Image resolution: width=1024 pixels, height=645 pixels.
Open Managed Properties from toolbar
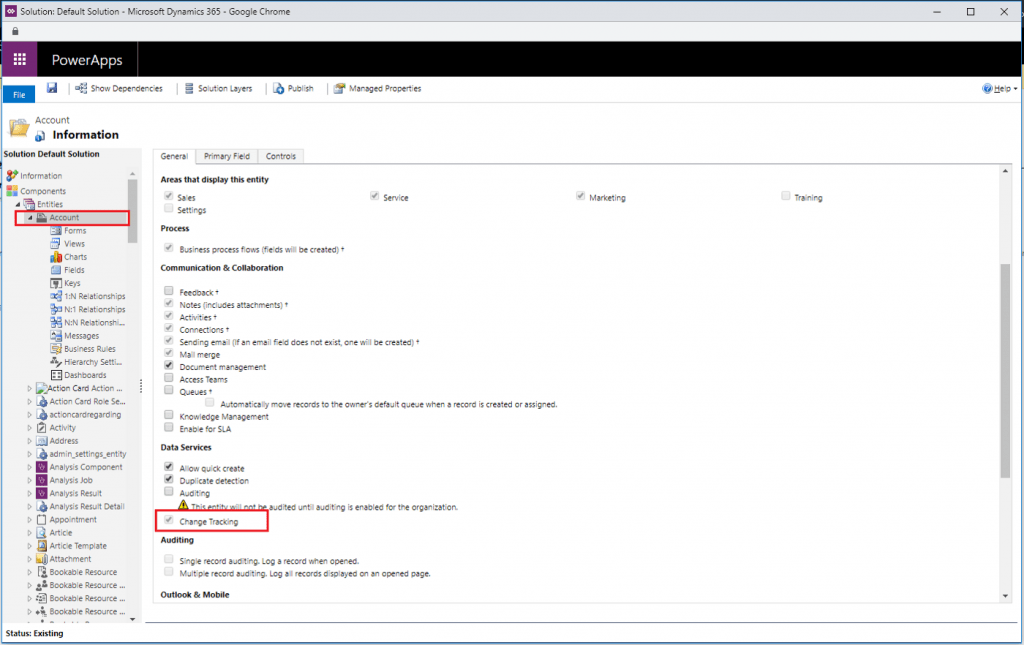377,88
